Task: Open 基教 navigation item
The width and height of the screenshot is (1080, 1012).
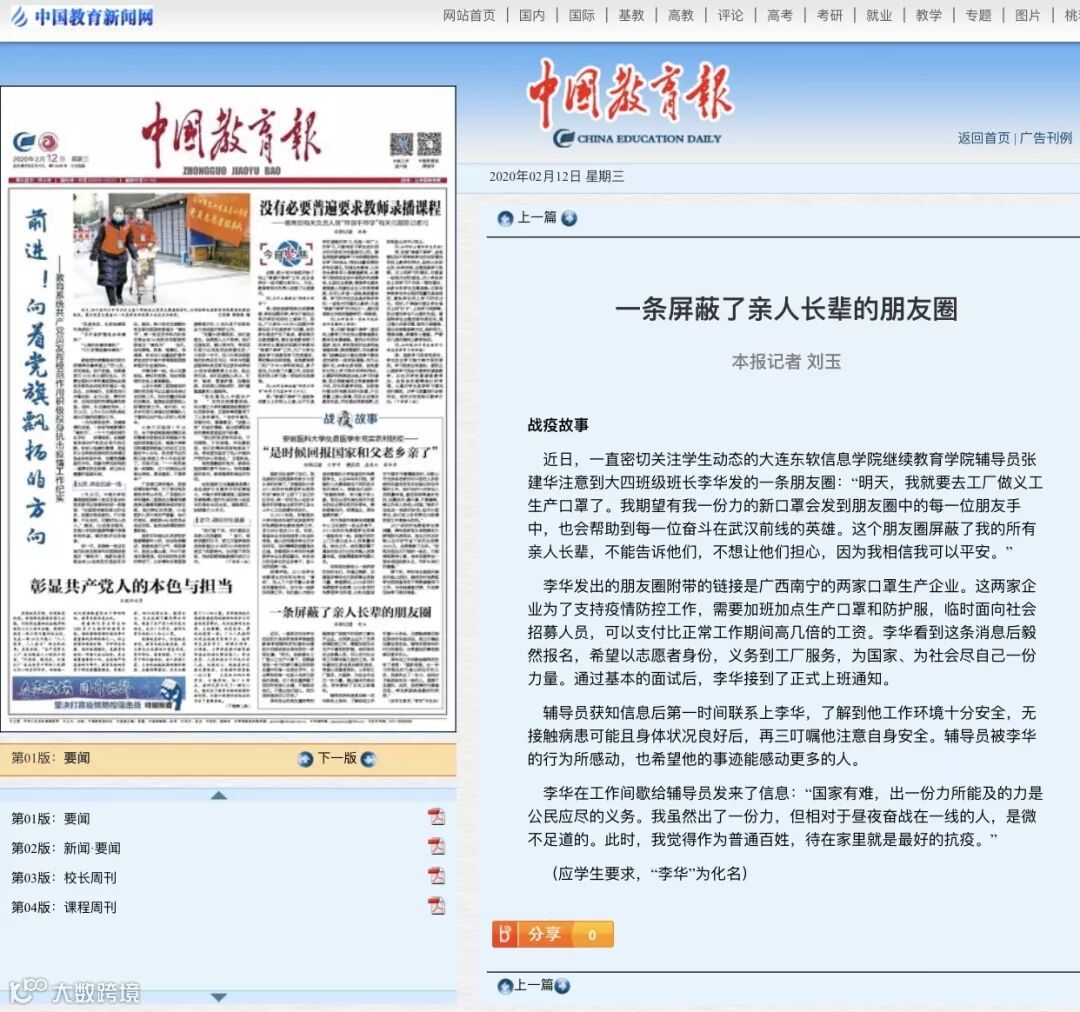Action: pos(631,15)
